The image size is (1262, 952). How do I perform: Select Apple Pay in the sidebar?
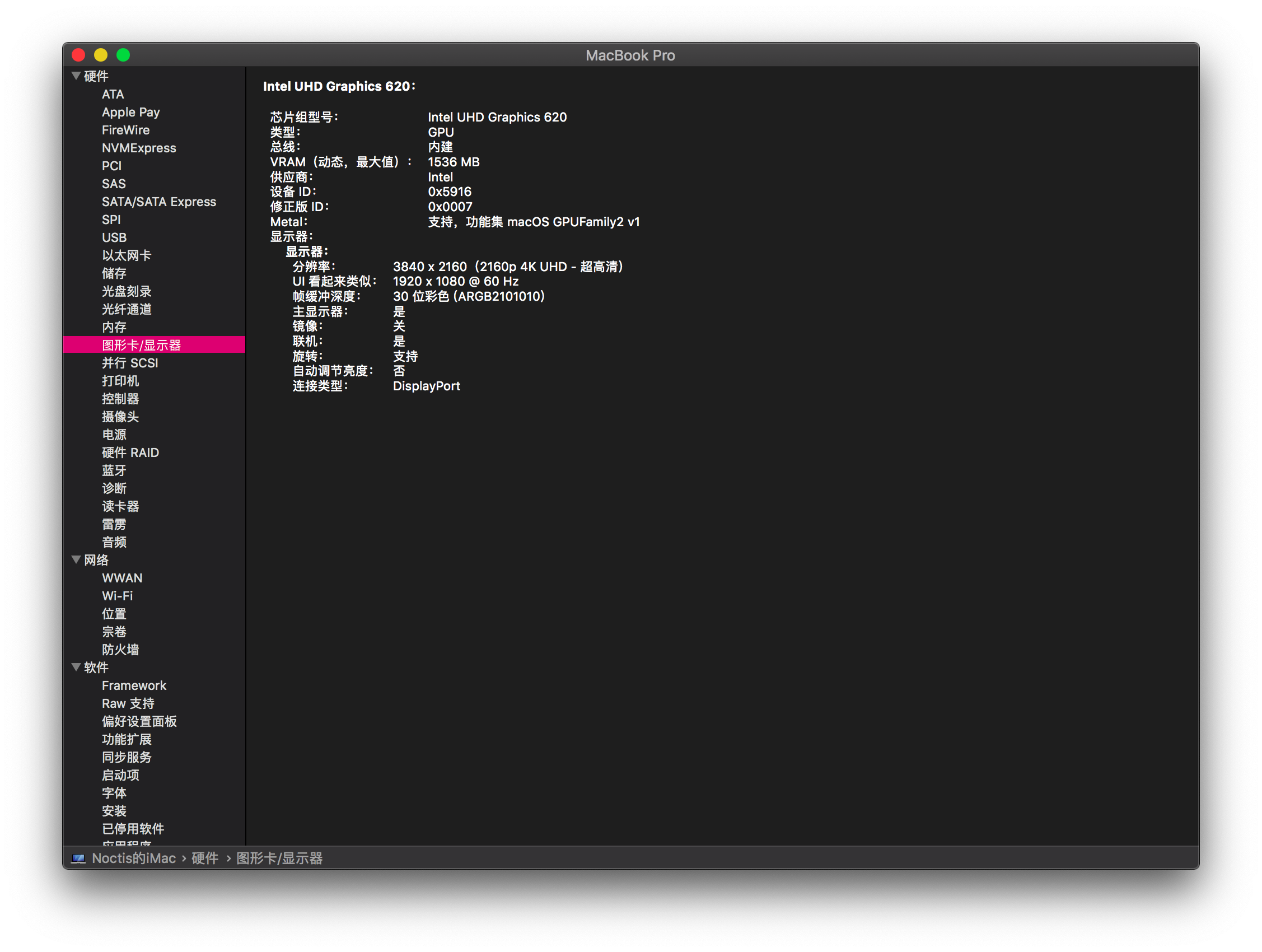(x=130, y=112)
